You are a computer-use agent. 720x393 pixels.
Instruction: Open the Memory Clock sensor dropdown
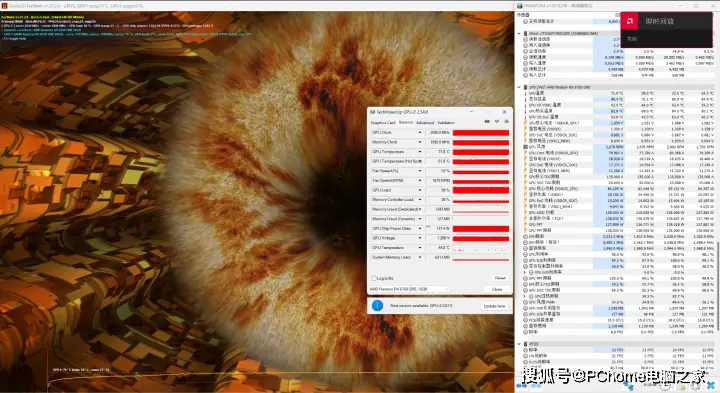tap(420, 142)
